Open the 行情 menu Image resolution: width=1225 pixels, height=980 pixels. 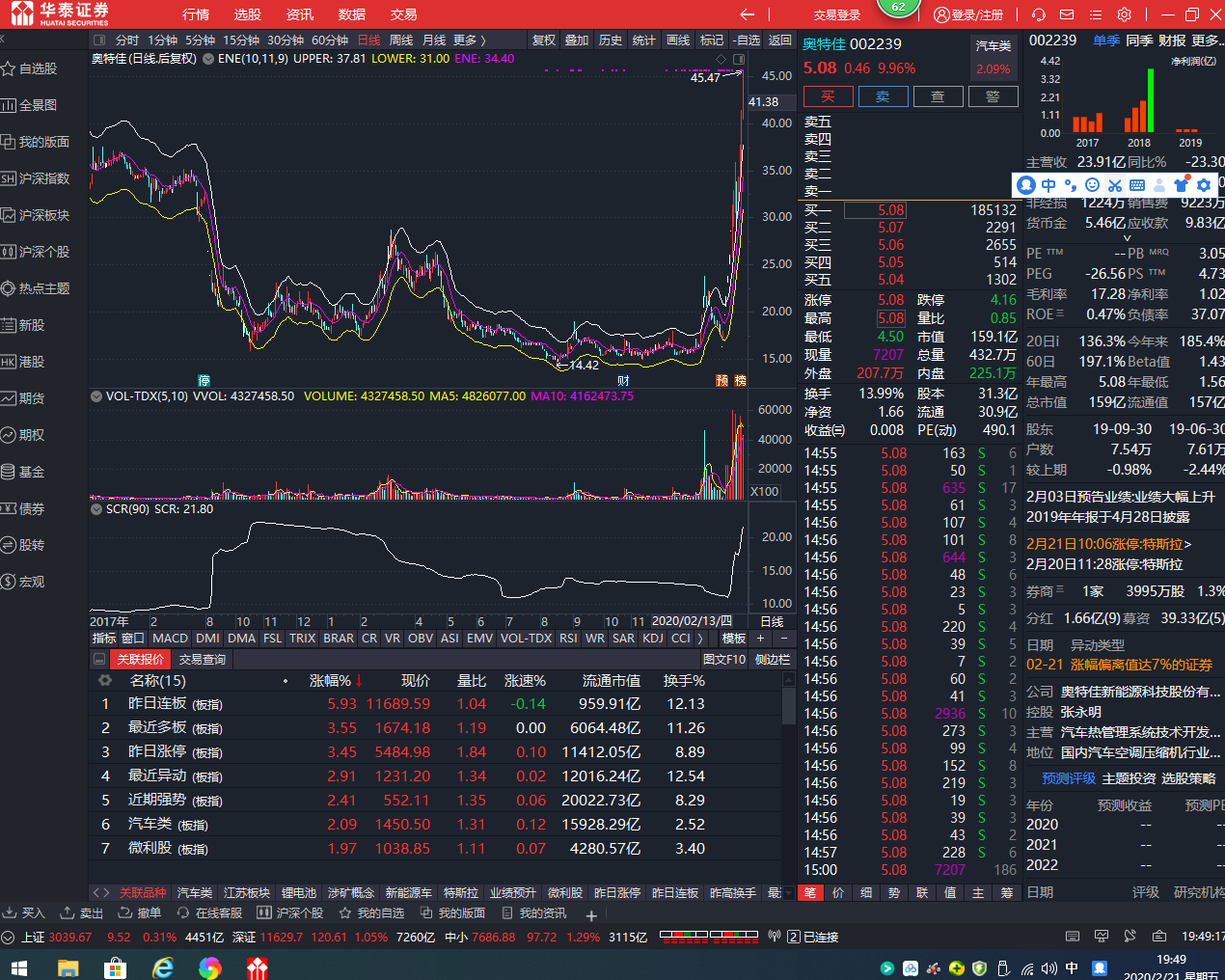point(196,14)
